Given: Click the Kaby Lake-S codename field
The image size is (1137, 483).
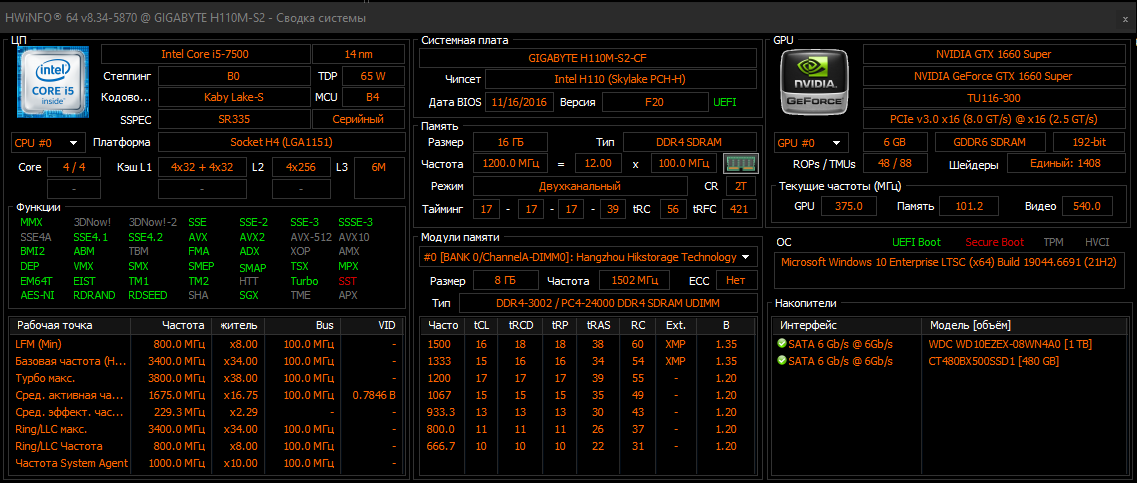Looking at the screenshot, I should click(x=233, y=97).
